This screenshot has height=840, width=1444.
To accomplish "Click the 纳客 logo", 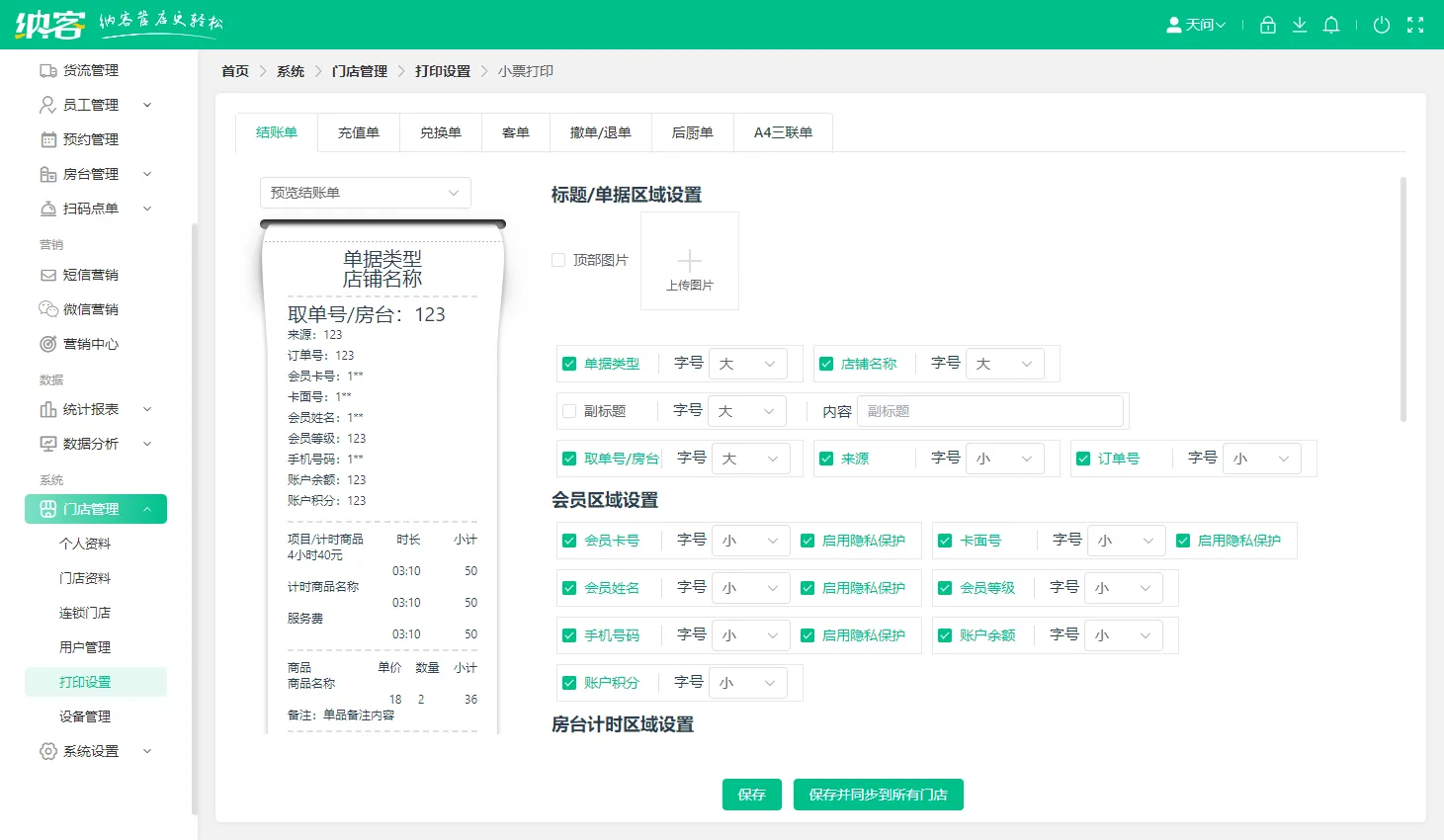I will tap(49, 24).
